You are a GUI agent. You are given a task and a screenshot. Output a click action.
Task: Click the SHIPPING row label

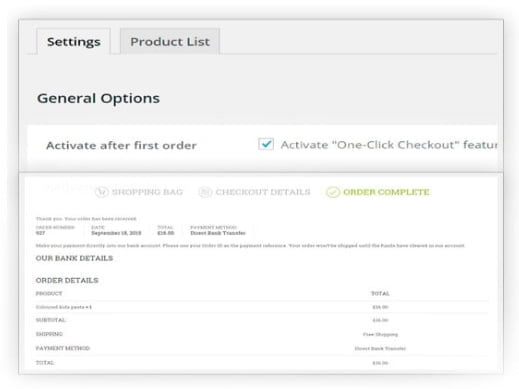[49, 334]
